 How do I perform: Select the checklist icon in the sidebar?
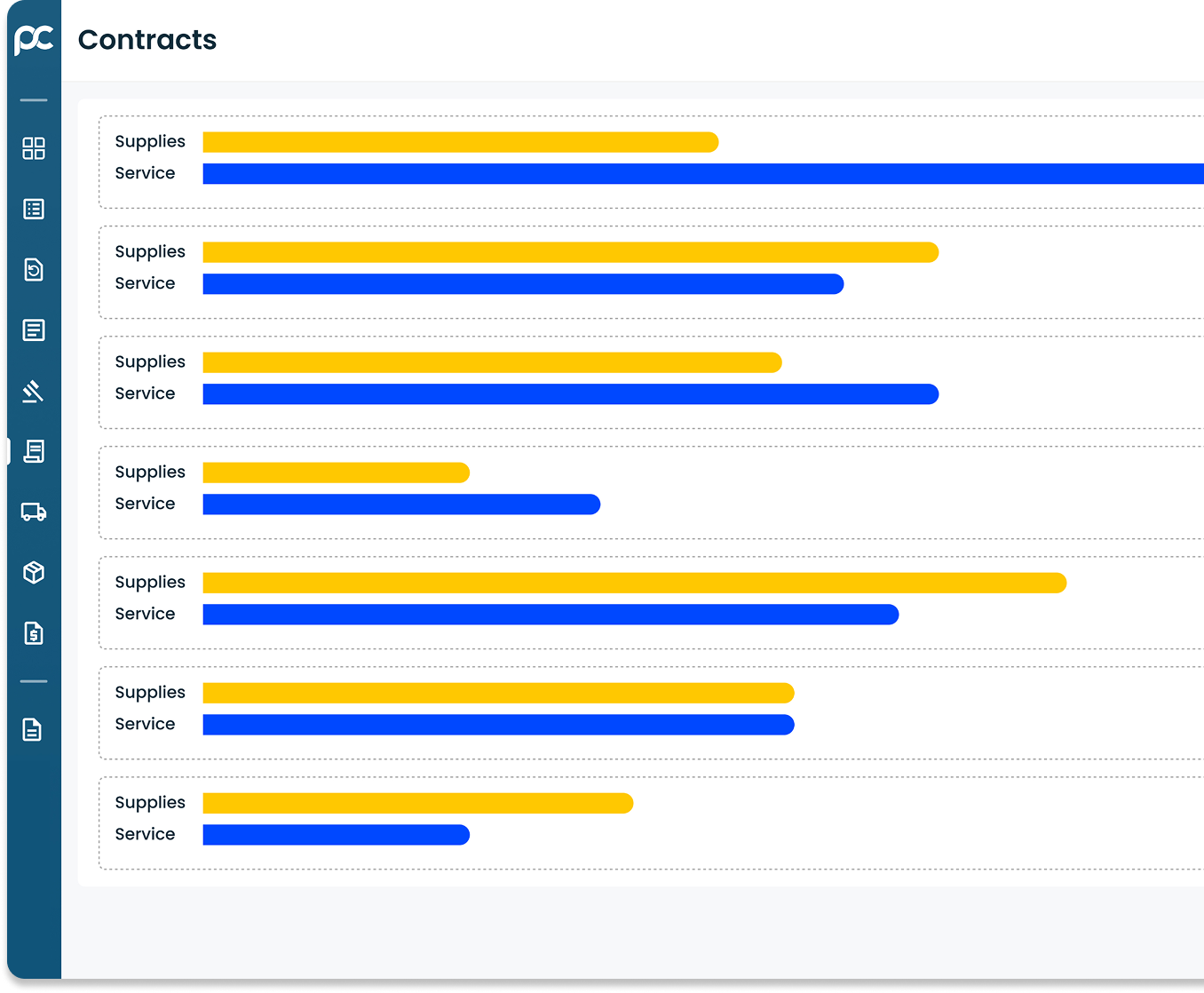coord(34,209)
